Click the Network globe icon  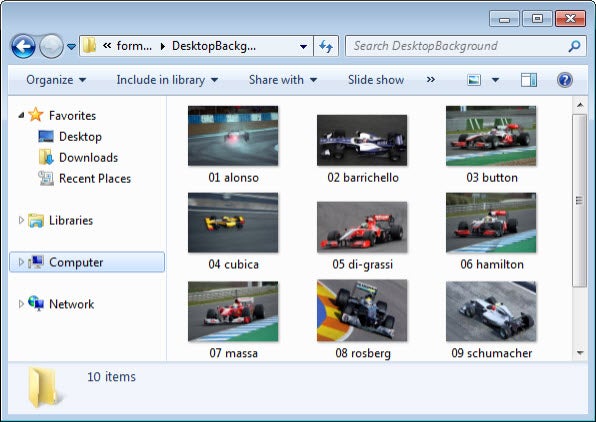pyautogui.click(x=36, y=303)
